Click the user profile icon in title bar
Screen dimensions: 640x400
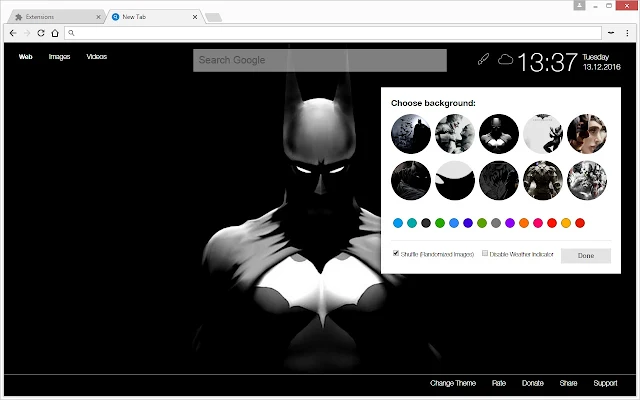point(579,5)
